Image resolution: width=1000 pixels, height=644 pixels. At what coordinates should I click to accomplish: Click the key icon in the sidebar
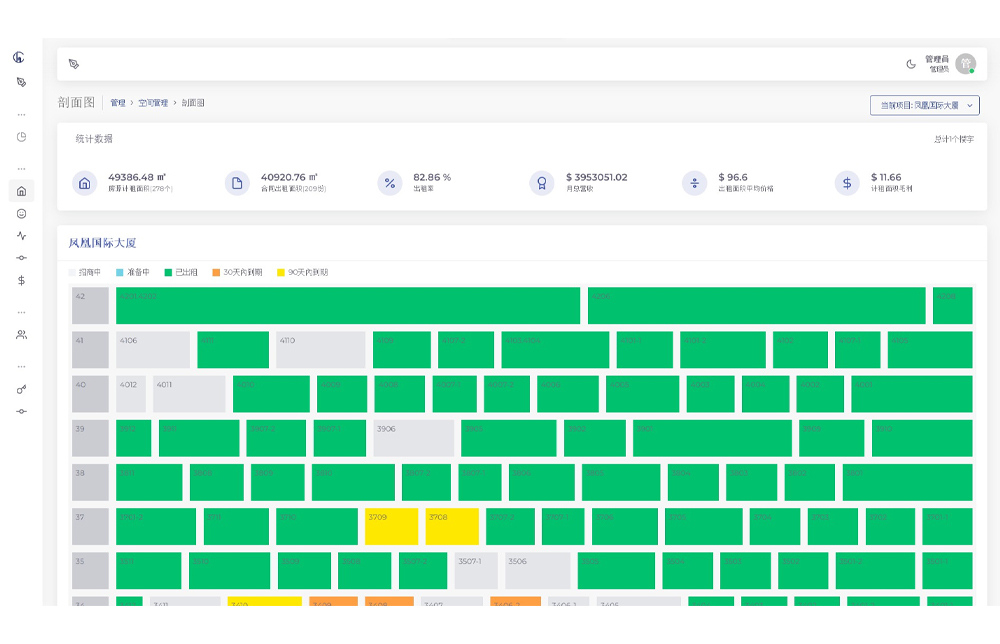[x=21, y=389]
